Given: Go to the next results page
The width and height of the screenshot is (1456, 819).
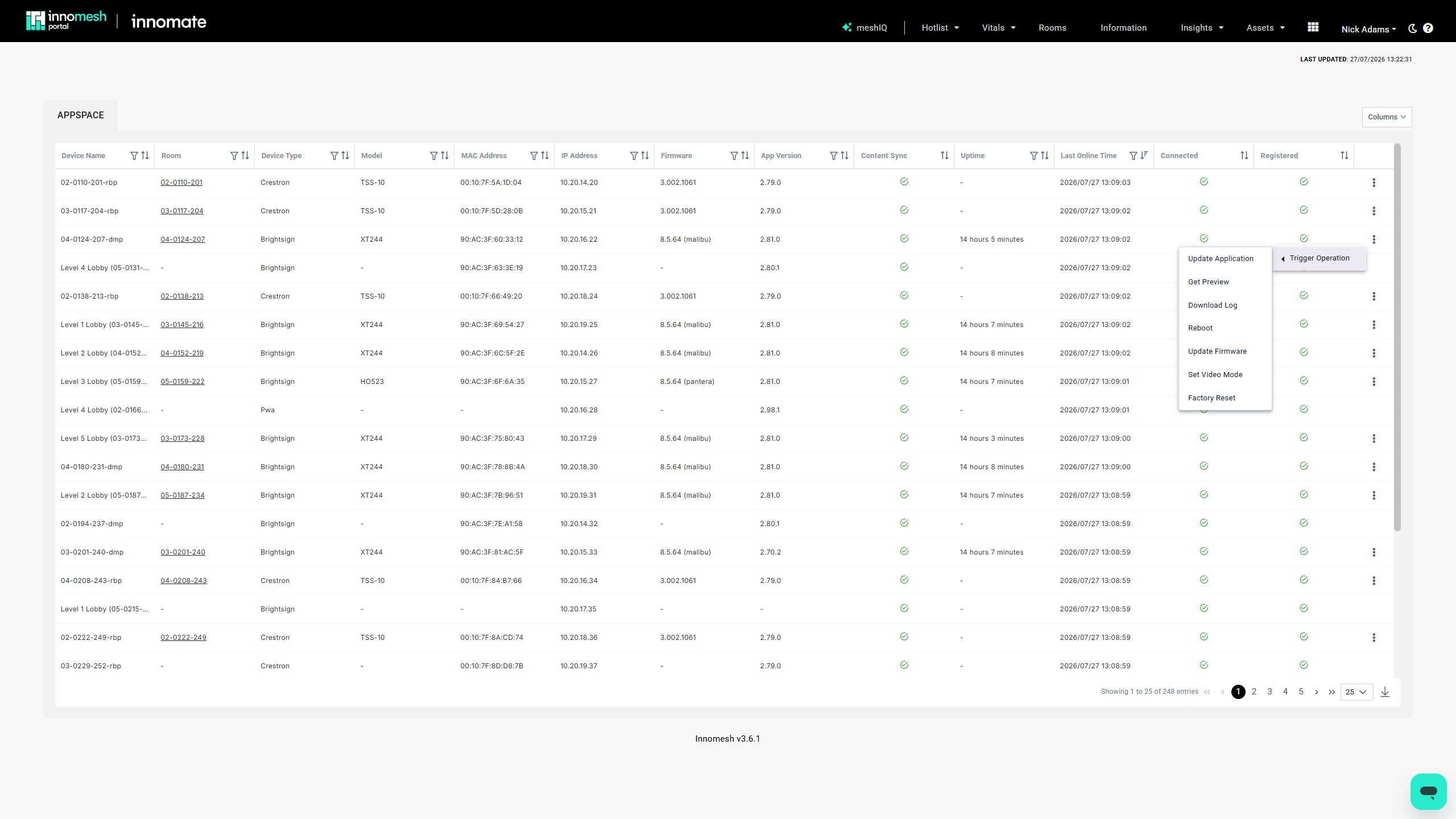Looking at the screenshot, I should 1317,692.
